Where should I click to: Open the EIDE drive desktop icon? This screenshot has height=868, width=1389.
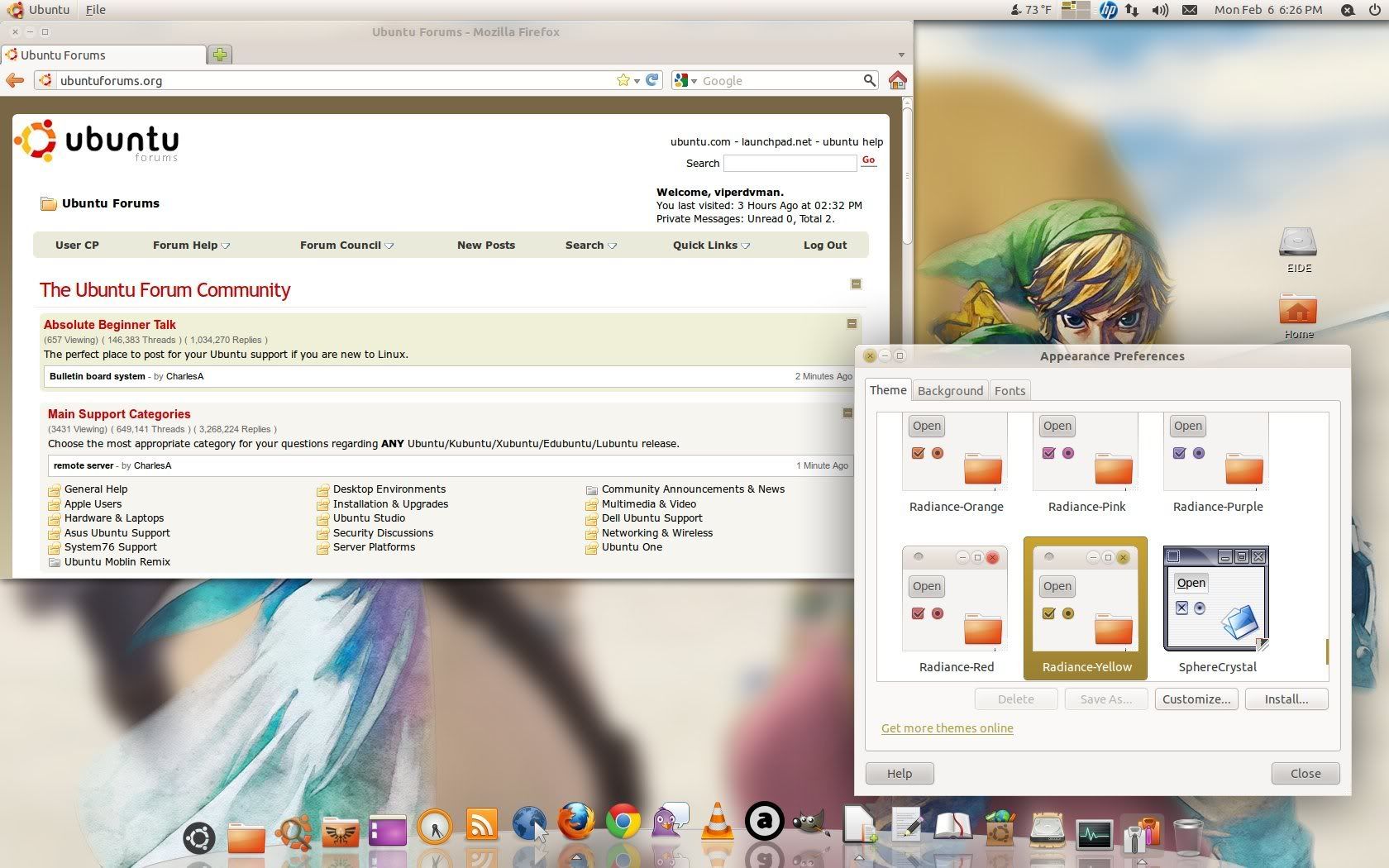tap(1298, 250)
